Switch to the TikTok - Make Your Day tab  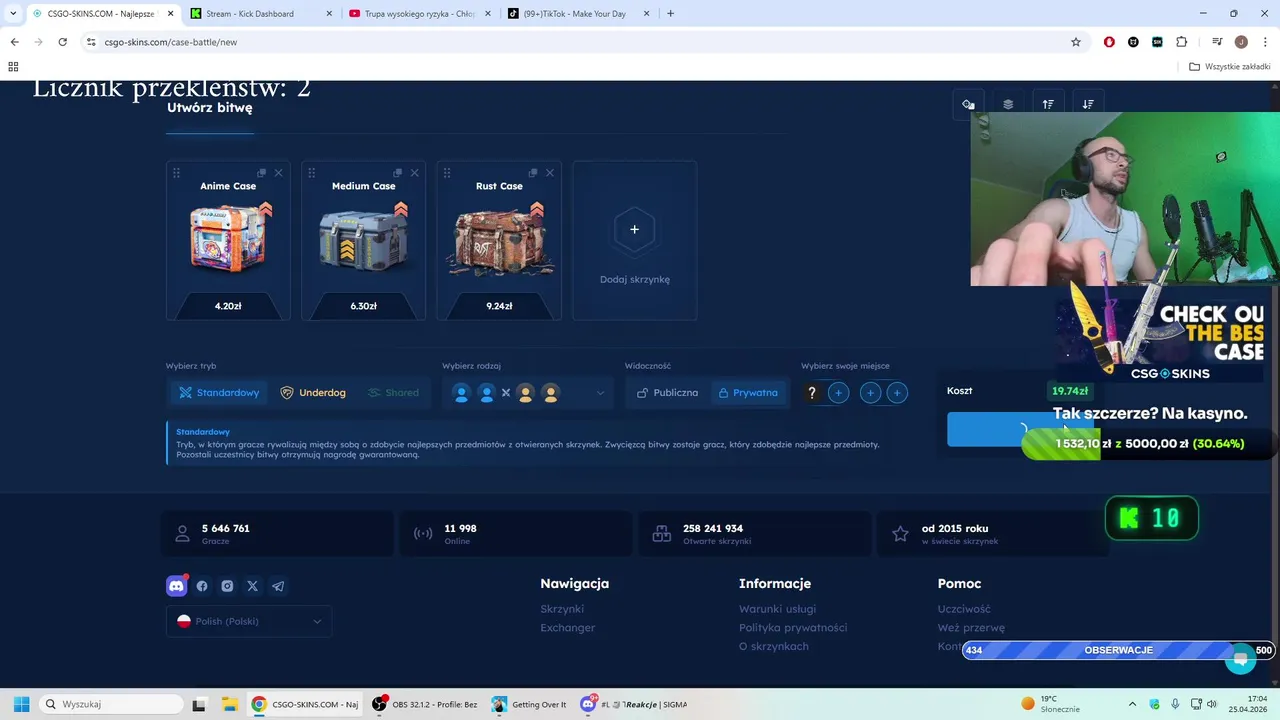click(x=578, y=14)
